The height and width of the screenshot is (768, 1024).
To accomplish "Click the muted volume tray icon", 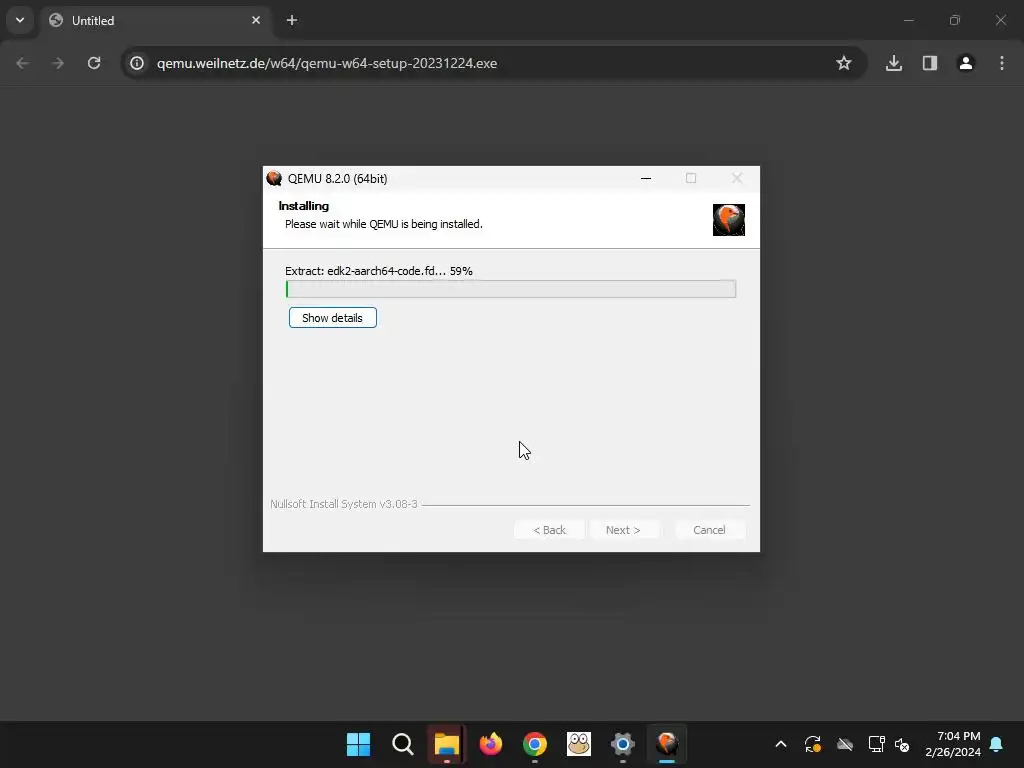I will (902, 744).
